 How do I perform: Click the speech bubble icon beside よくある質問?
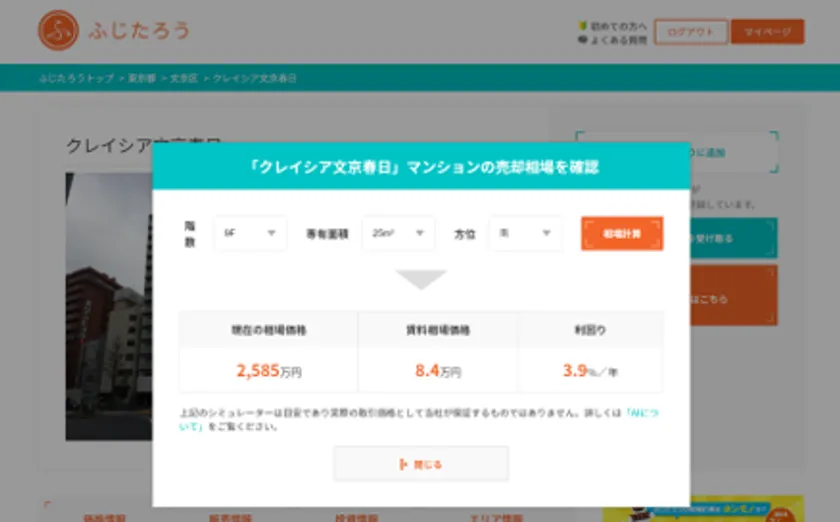[x=583, y=40]
